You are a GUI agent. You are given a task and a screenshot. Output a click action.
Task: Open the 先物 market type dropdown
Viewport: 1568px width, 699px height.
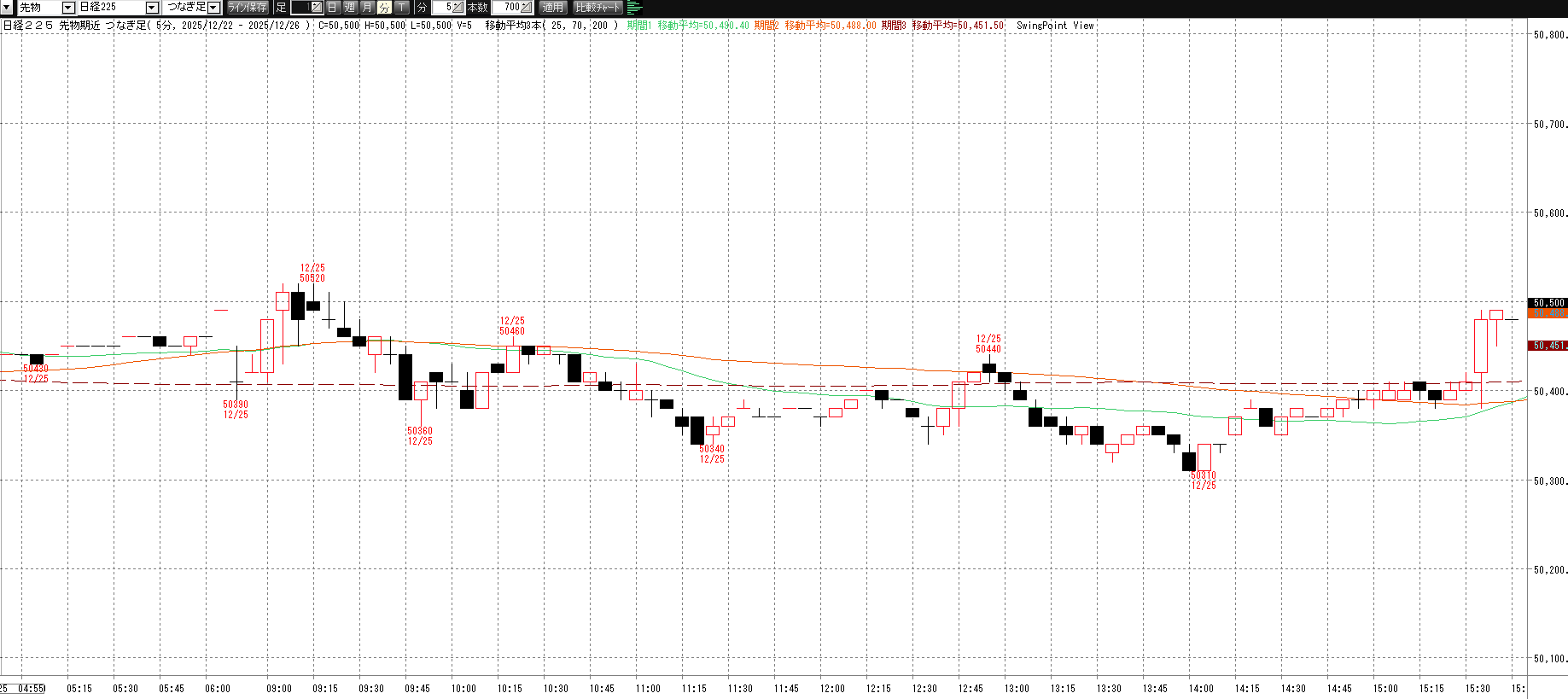point(68,8)
